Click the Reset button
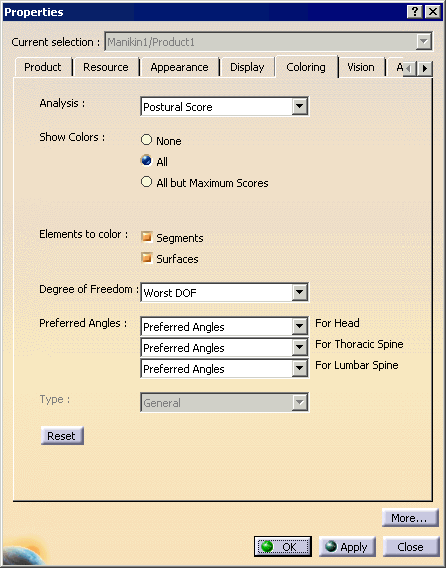This screenshot has height=568, width=446. click(x=62, y=435)
